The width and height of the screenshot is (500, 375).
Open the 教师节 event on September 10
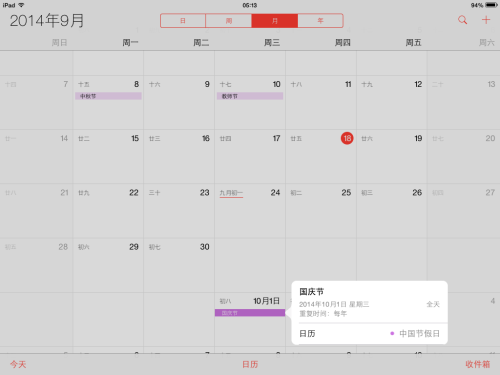click(250, 96)
